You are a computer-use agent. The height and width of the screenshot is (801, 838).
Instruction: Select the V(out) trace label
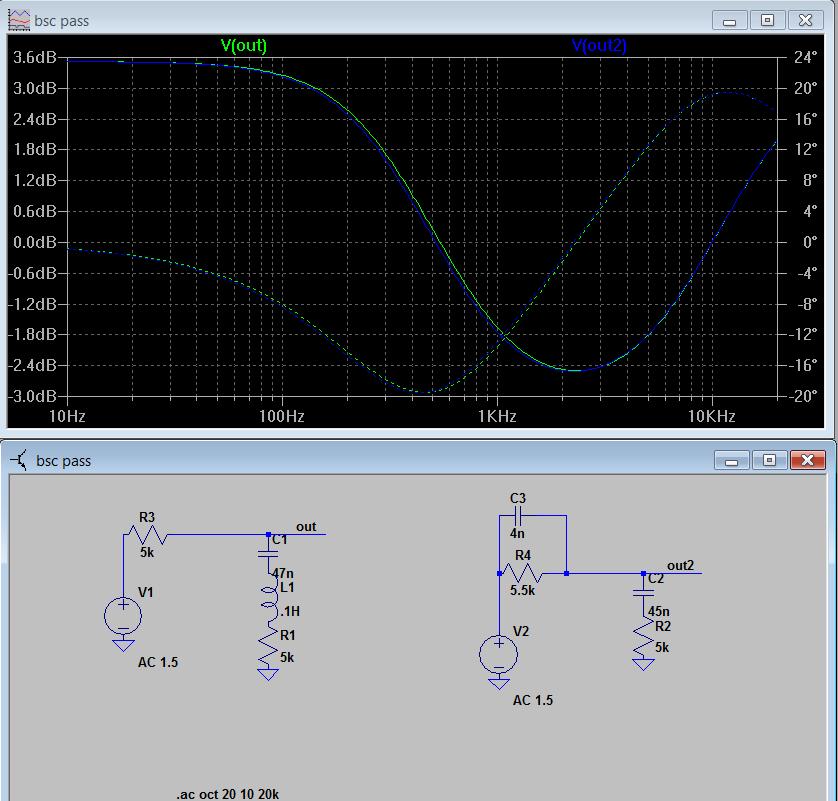click(x=243, y=45)
